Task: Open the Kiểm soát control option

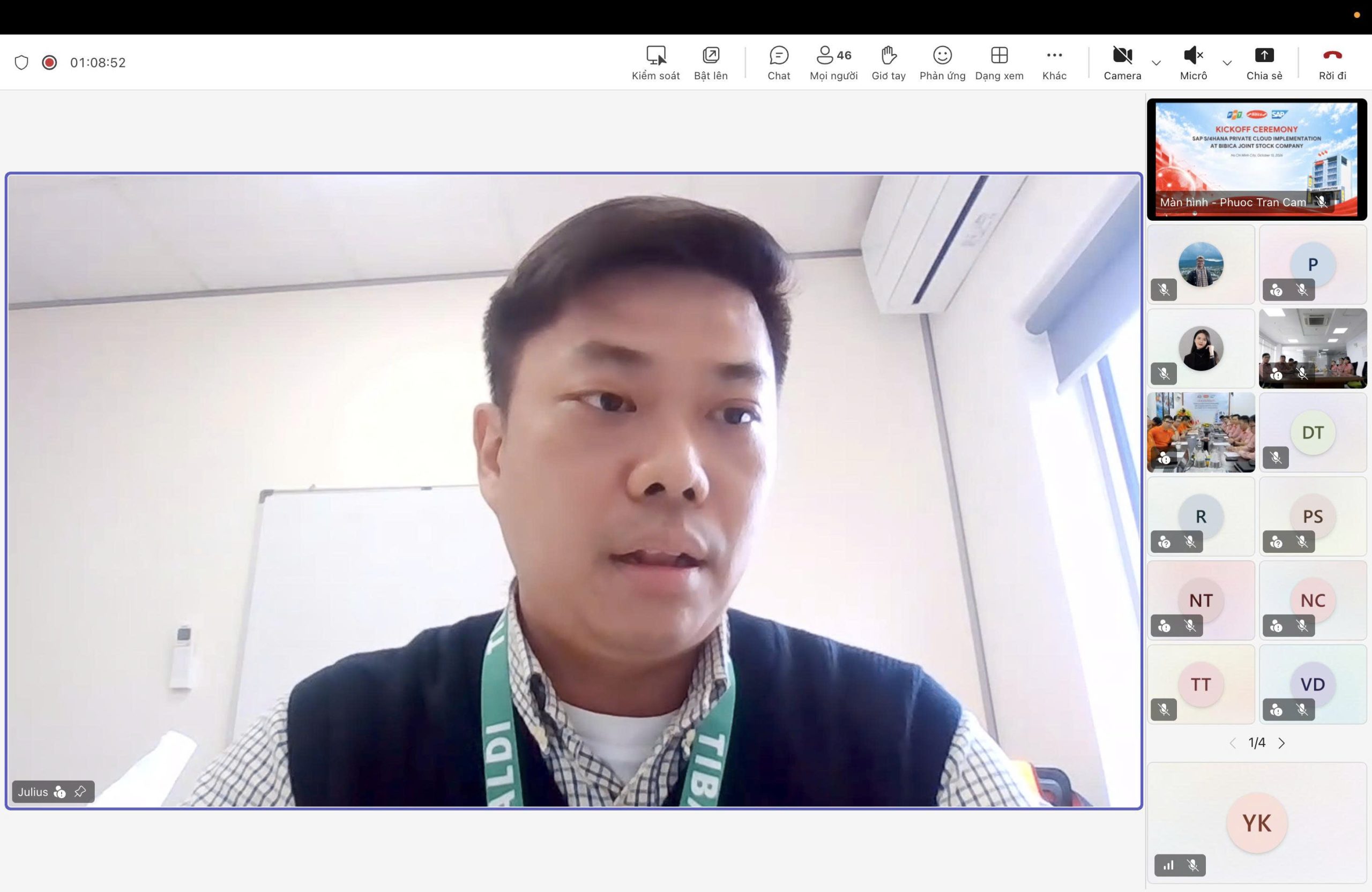Action: tap(655, 63)
